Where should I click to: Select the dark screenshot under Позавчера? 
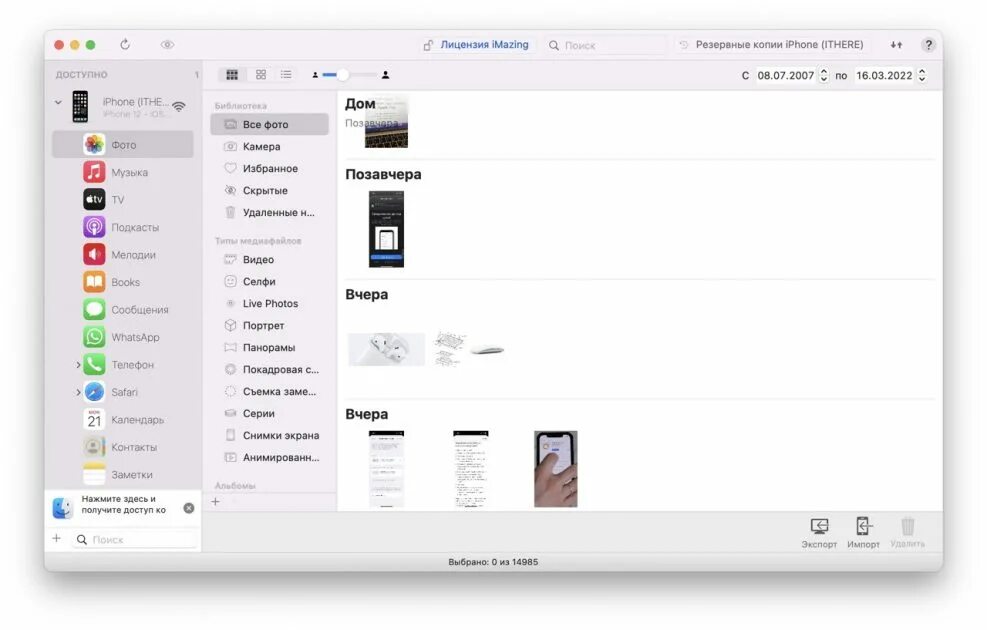pos(386,229)
